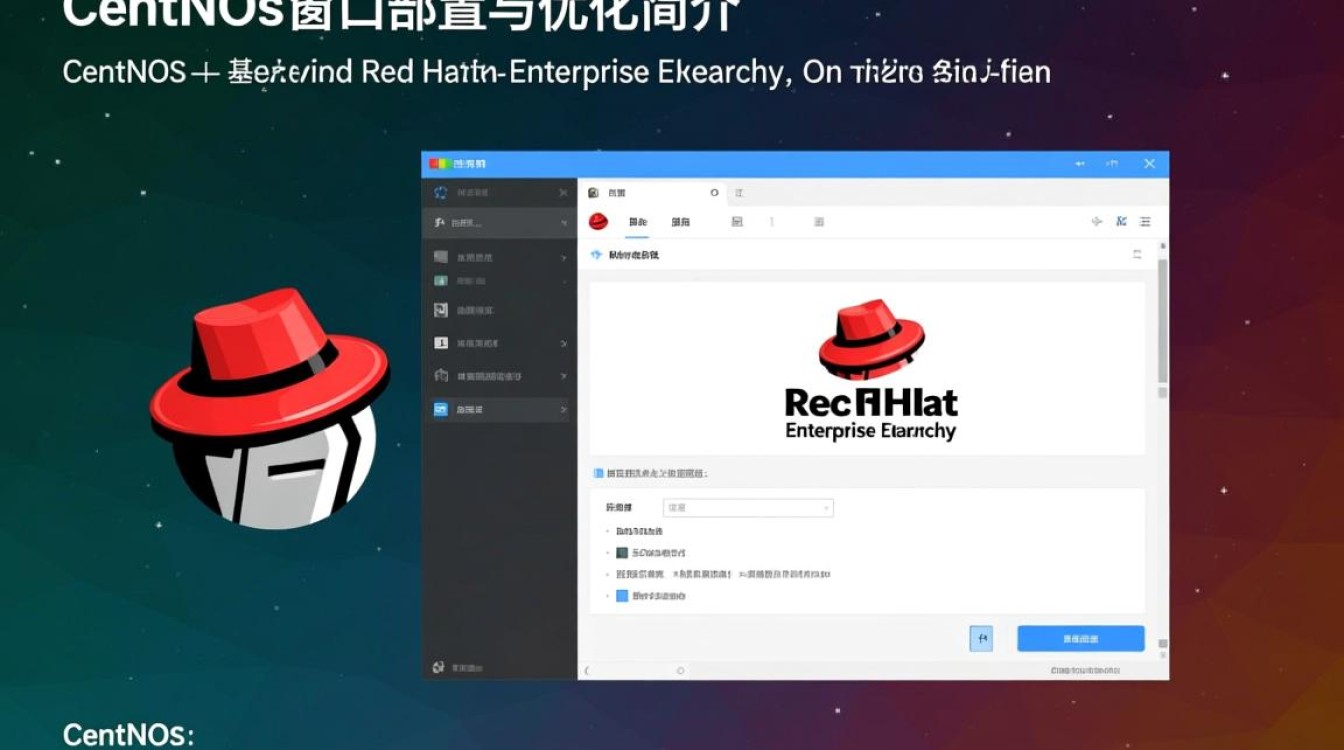Click the gray list icon in the toolbar's middle
This screenshot has height=750, width=1344.
click(818, 222)
